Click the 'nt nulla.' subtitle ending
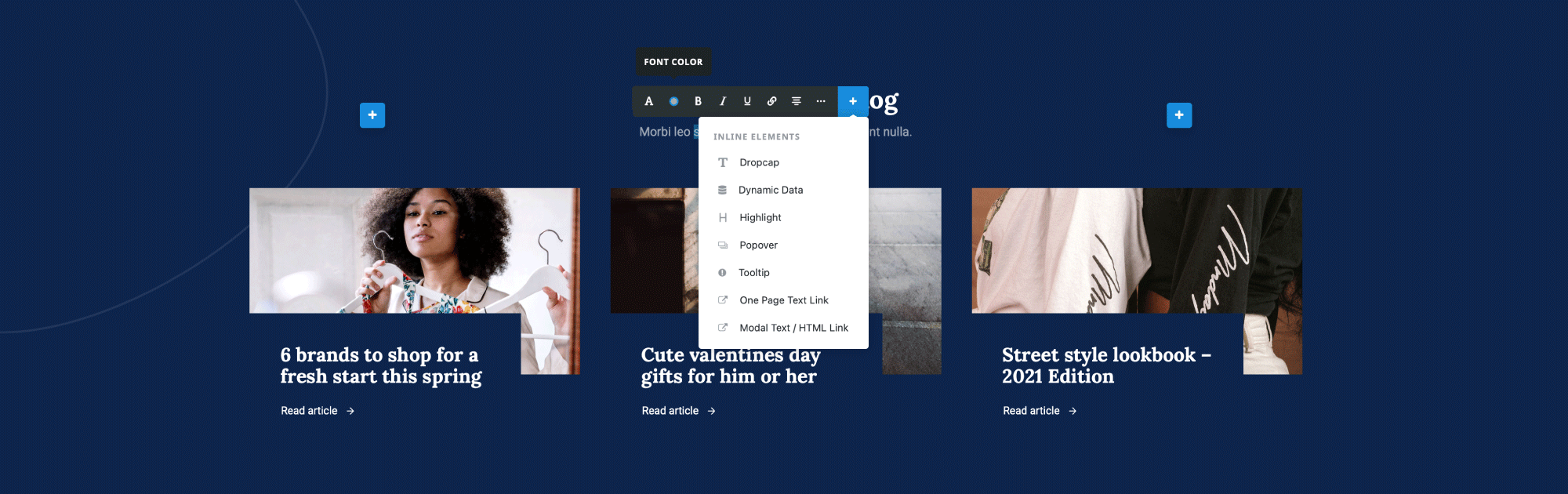The image size is (1568, 494). pos(891,132)
